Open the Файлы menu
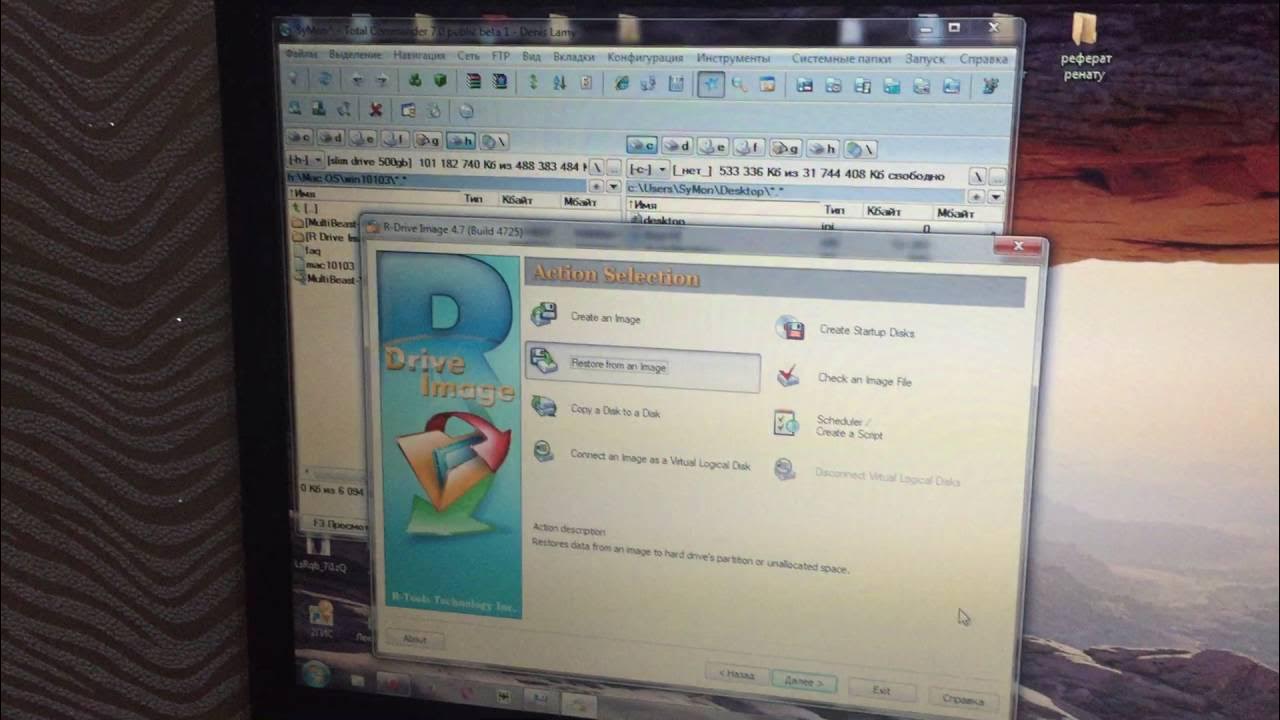1280x720 pixels. (x=301, y=55)
